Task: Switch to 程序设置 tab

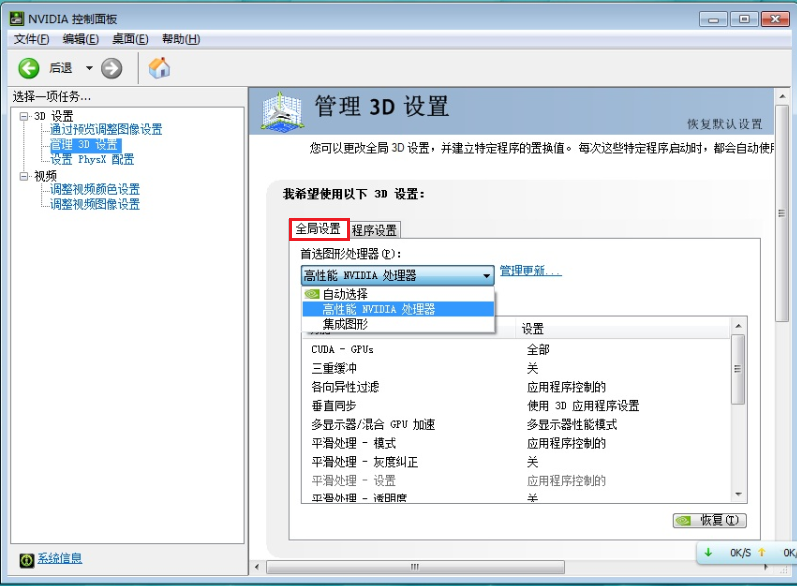Action: [374, 230]
